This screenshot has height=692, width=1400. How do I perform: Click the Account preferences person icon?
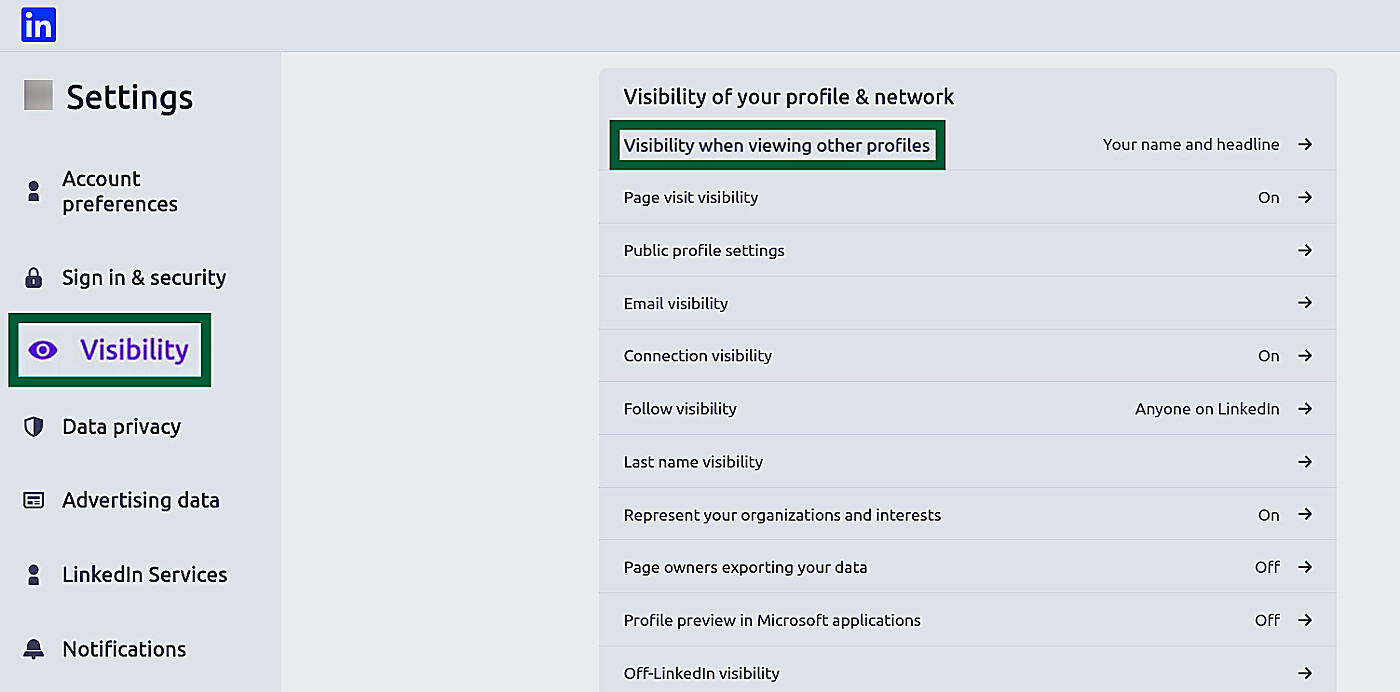coord(34,191)
